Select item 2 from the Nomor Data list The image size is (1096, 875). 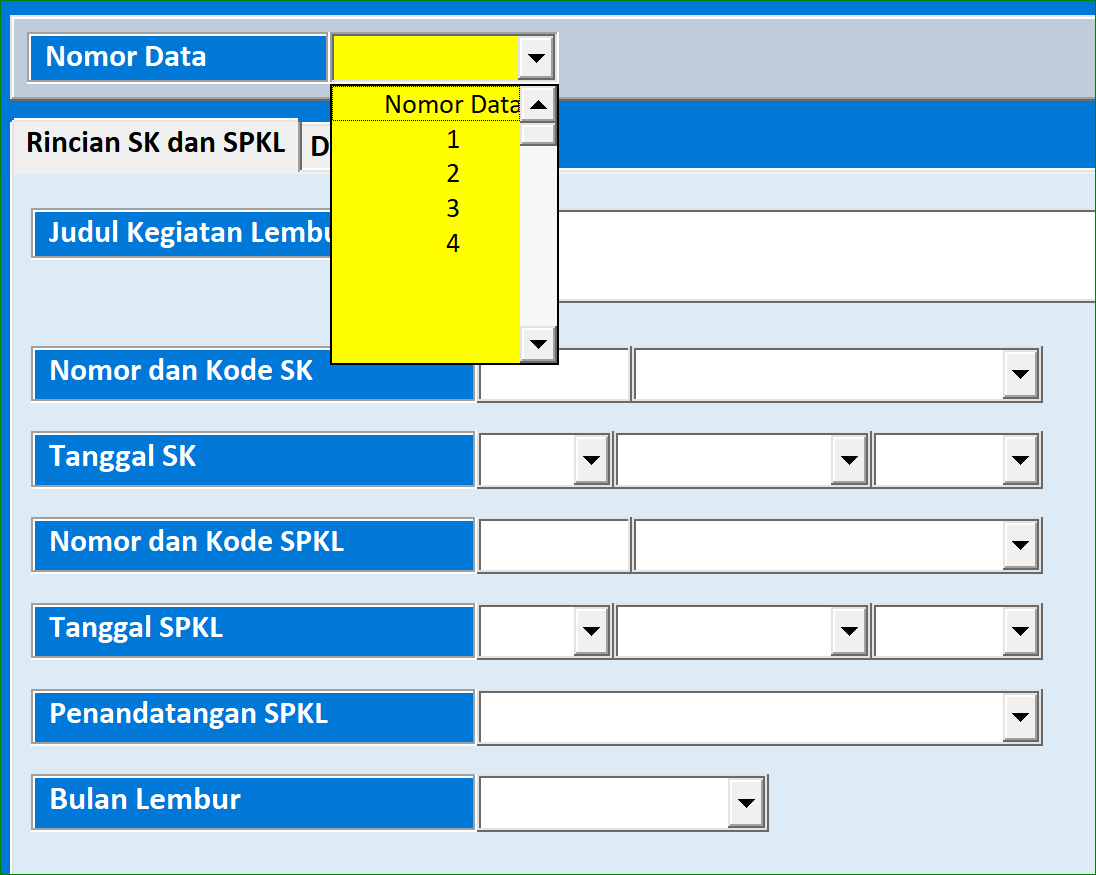point(452,174)
